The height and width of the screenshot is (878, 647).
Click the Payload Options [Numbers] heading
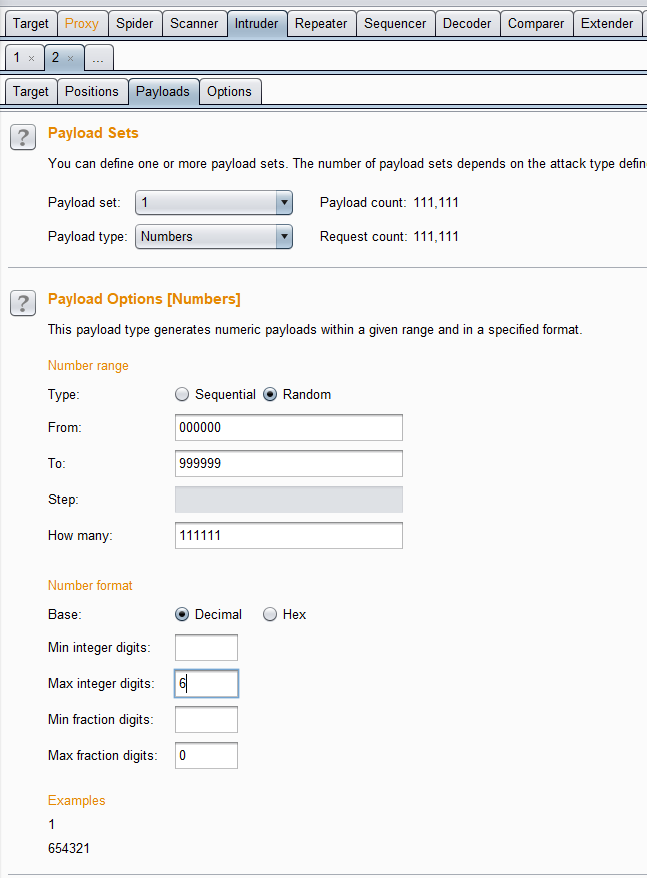pyautogui.click(x=144, y=299)
